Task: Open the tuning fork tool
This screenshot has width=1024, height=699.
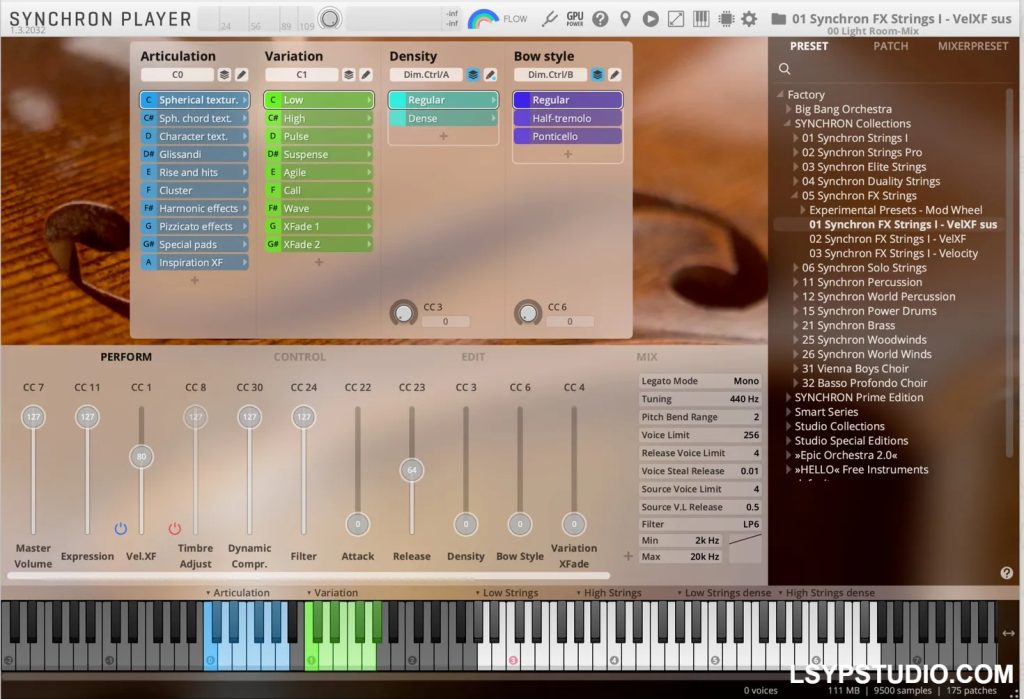Action: [549, 19]
